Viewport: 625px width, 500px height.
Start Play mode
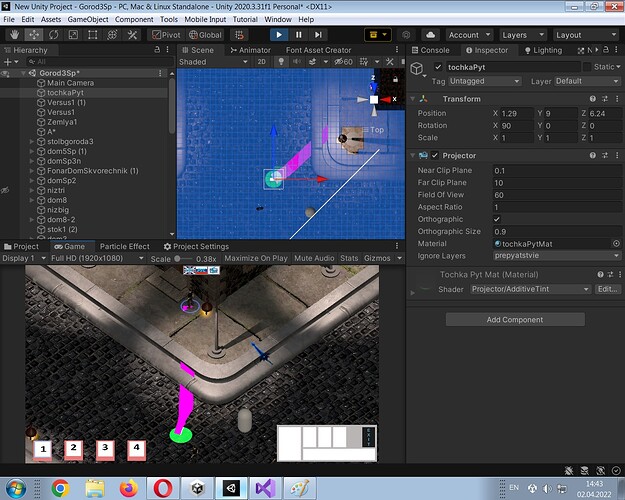(279, 35)
